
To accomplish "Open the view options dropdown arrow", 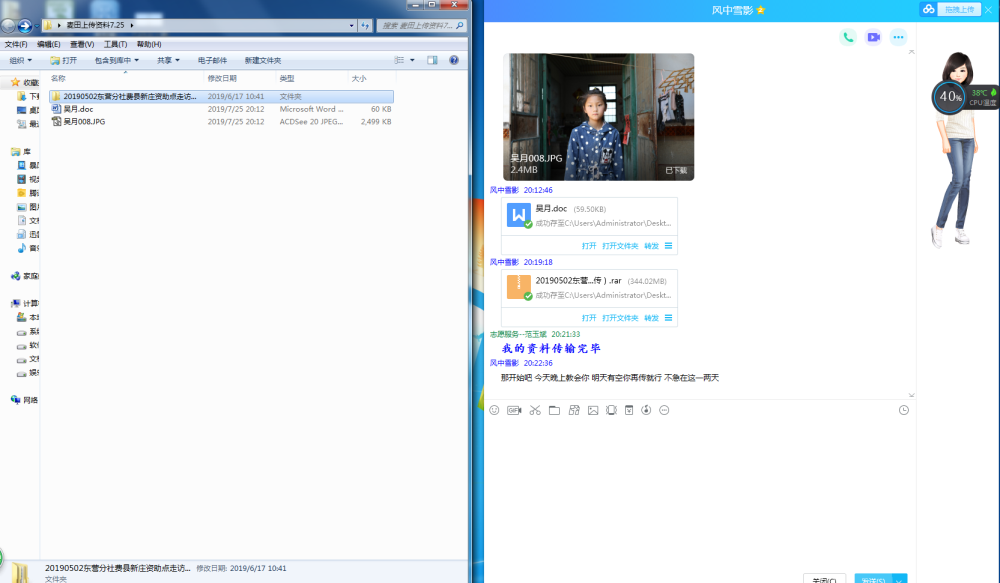I will (412, 60).
